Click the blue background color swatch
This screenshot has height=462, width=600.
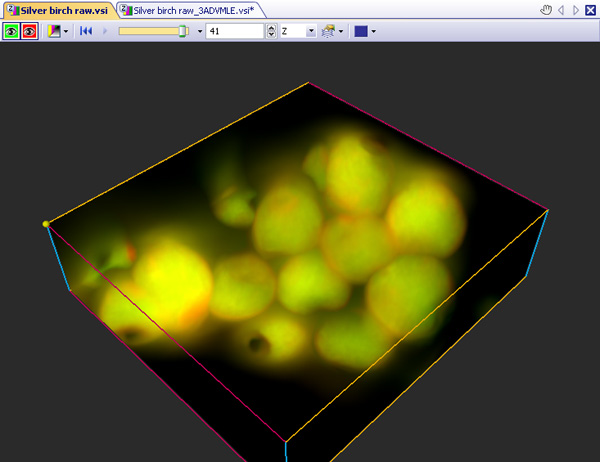[360, 31]
